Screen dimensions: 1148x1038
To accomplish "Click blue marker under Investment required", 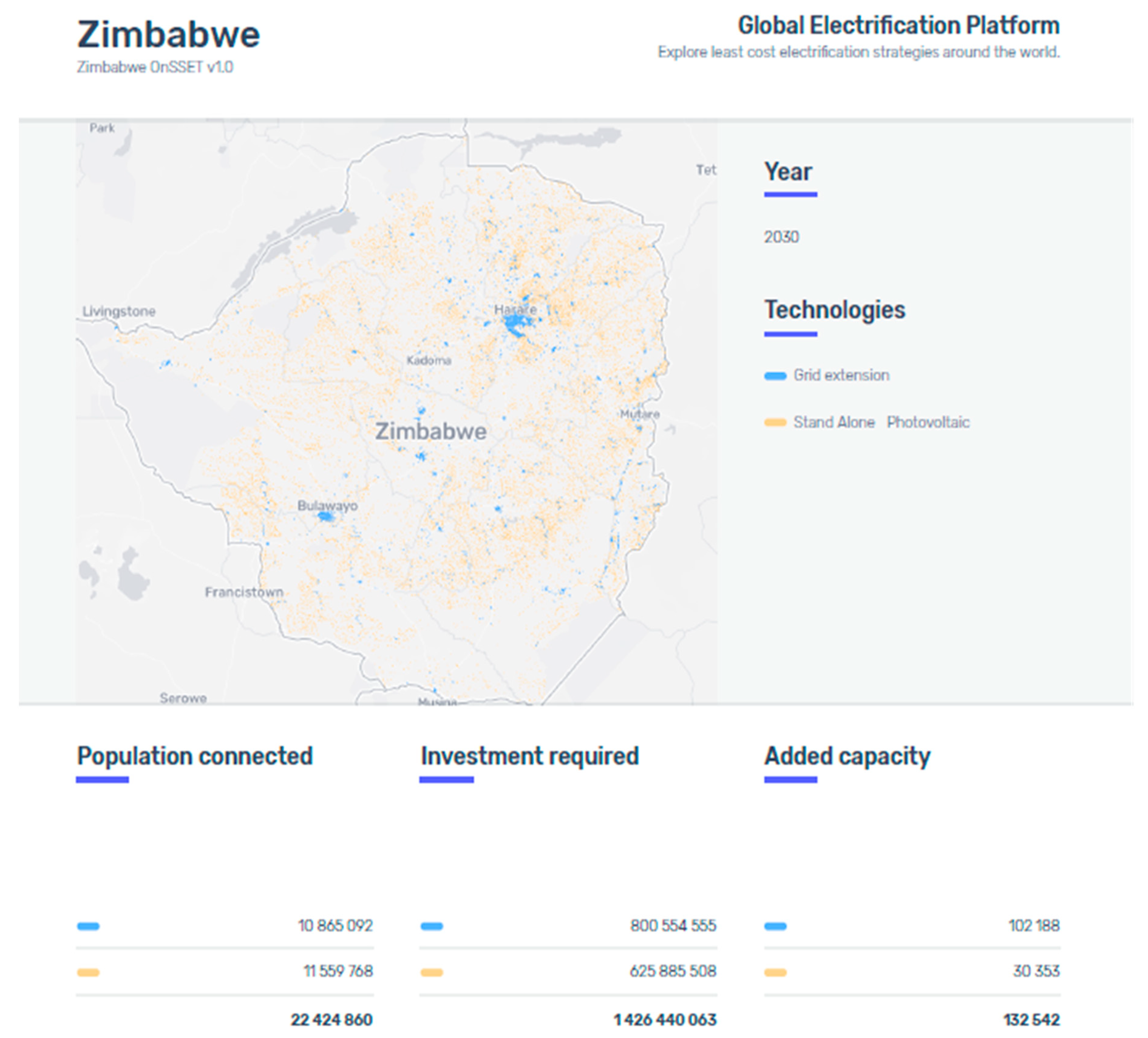I will (432, 926).
